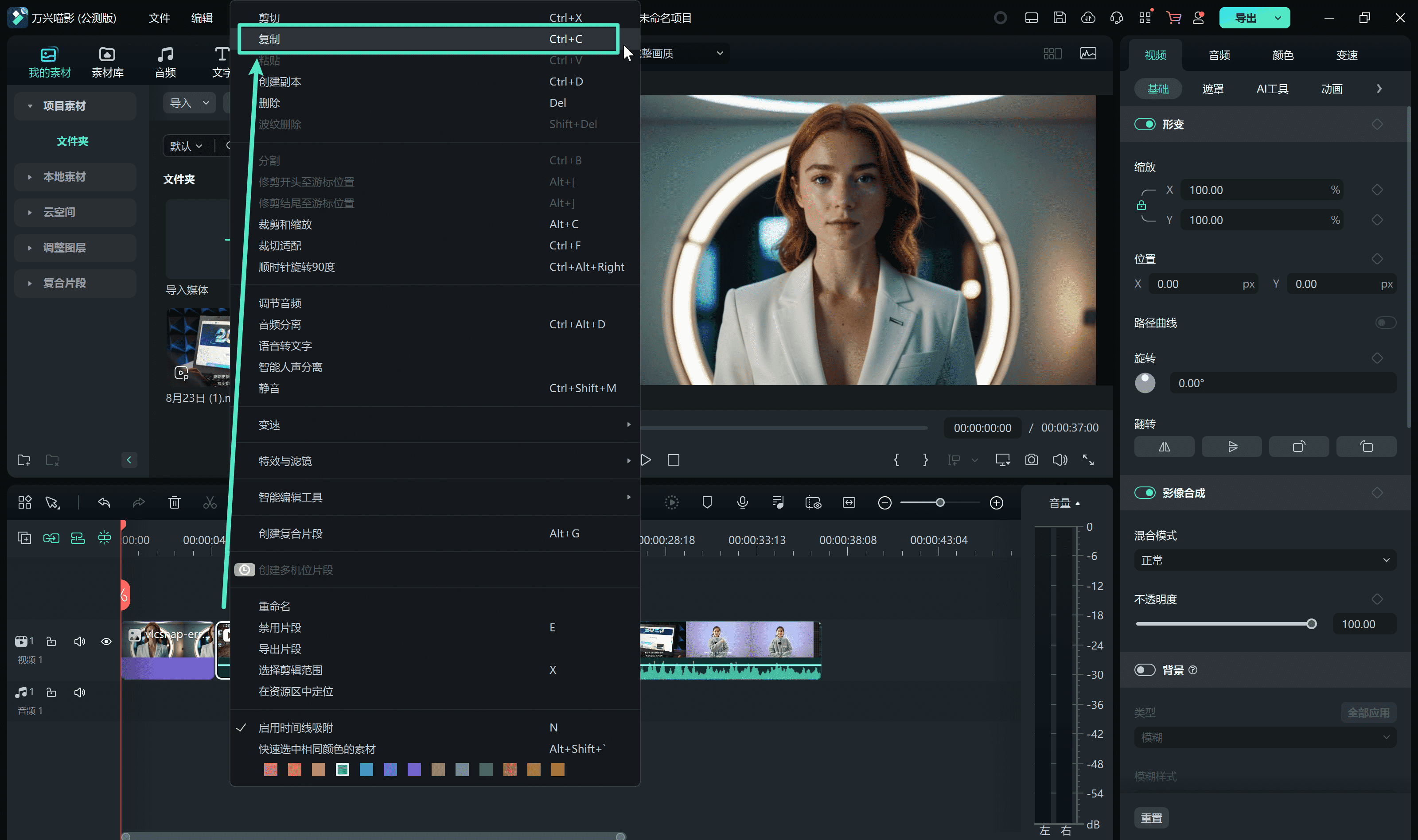
Task: Click the timeline zoom-in plus icon
Action: [996, 503]
